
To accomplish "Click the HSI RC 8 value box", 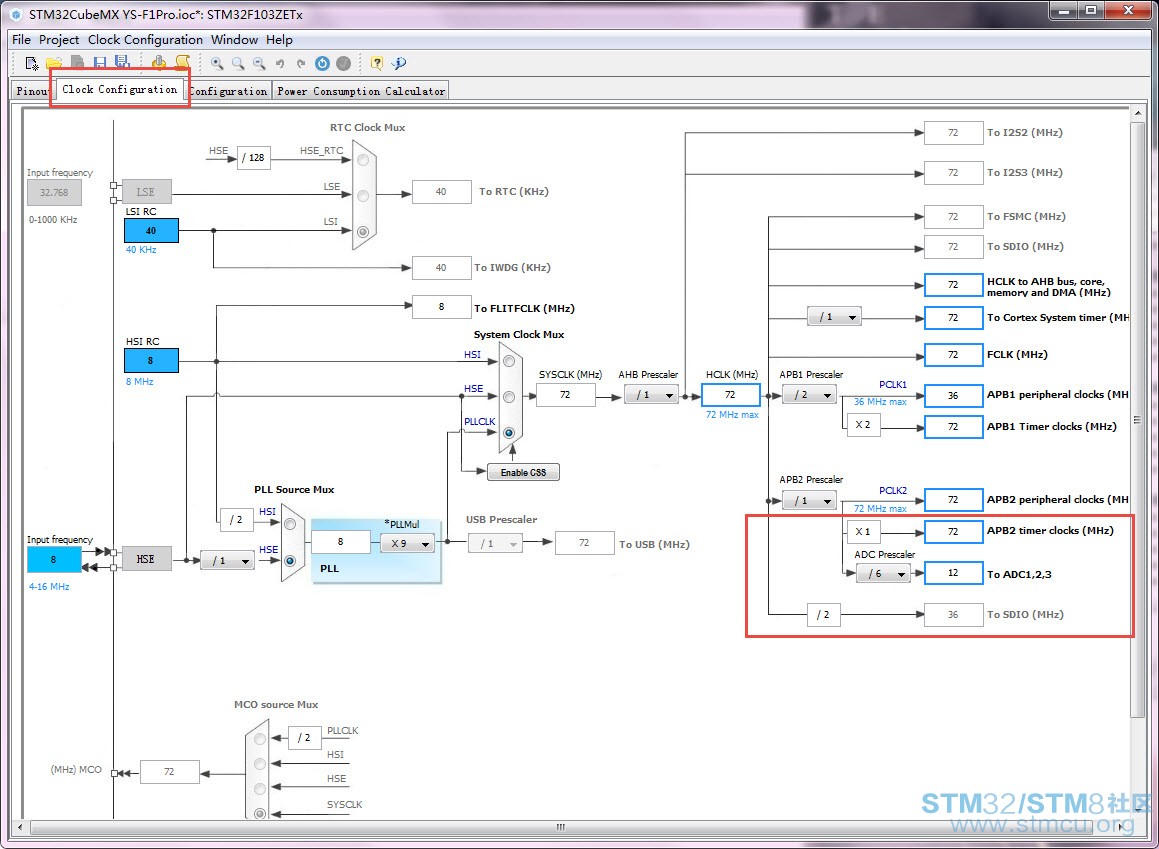I will (152, 361).
